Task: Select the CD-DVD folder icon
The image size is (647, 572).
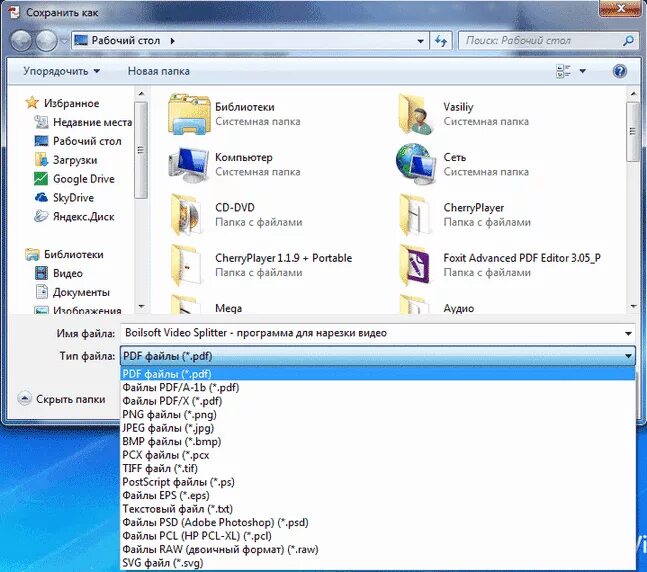Action: tap(187, 215)
